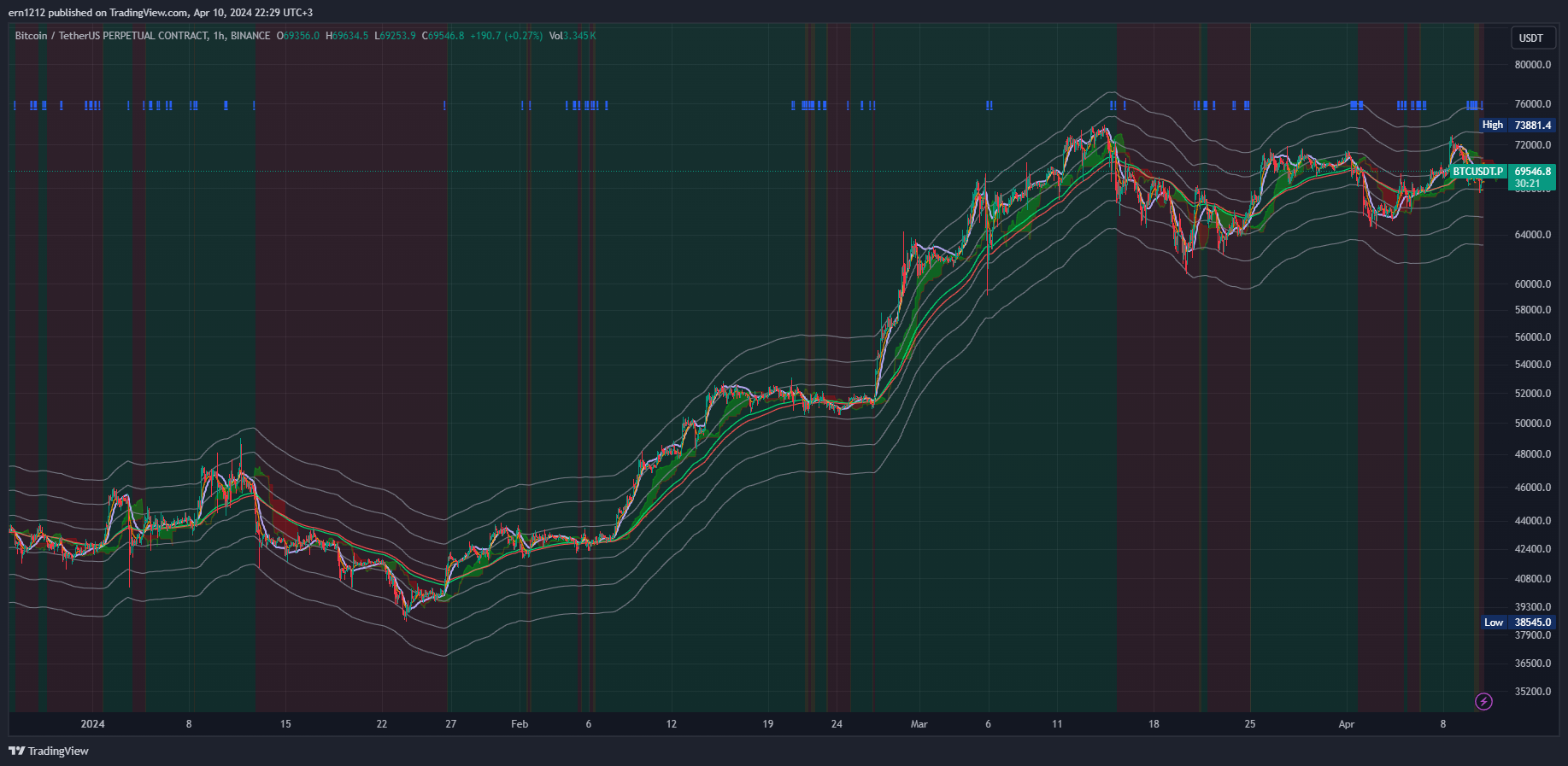This screenshot has height=766, width=1568.
Task: Click the Vol 3.345K volume readout
Action: coord(573,36)
